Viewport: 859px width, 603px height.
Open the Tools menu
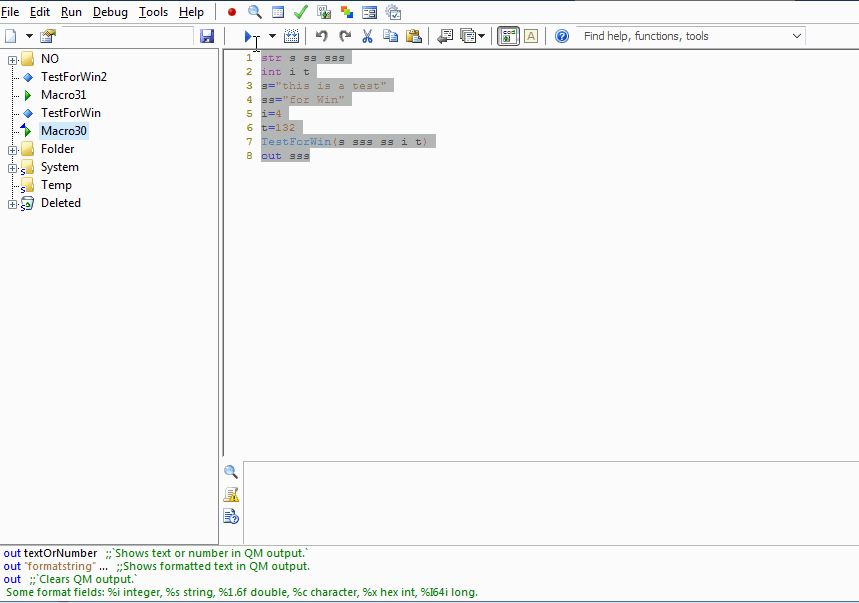pos(153,12)
